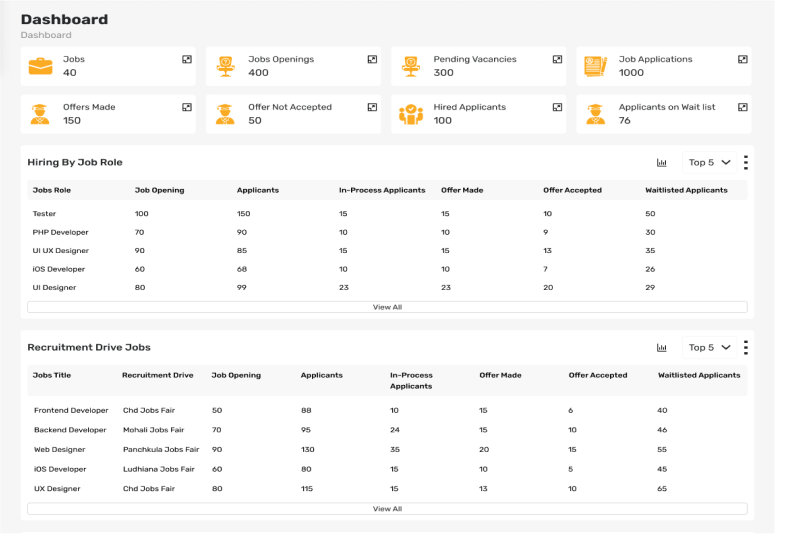789x534 pixels.
Task: Show chart view for Hiring By Job Role
Action: (x=662, y=162)
